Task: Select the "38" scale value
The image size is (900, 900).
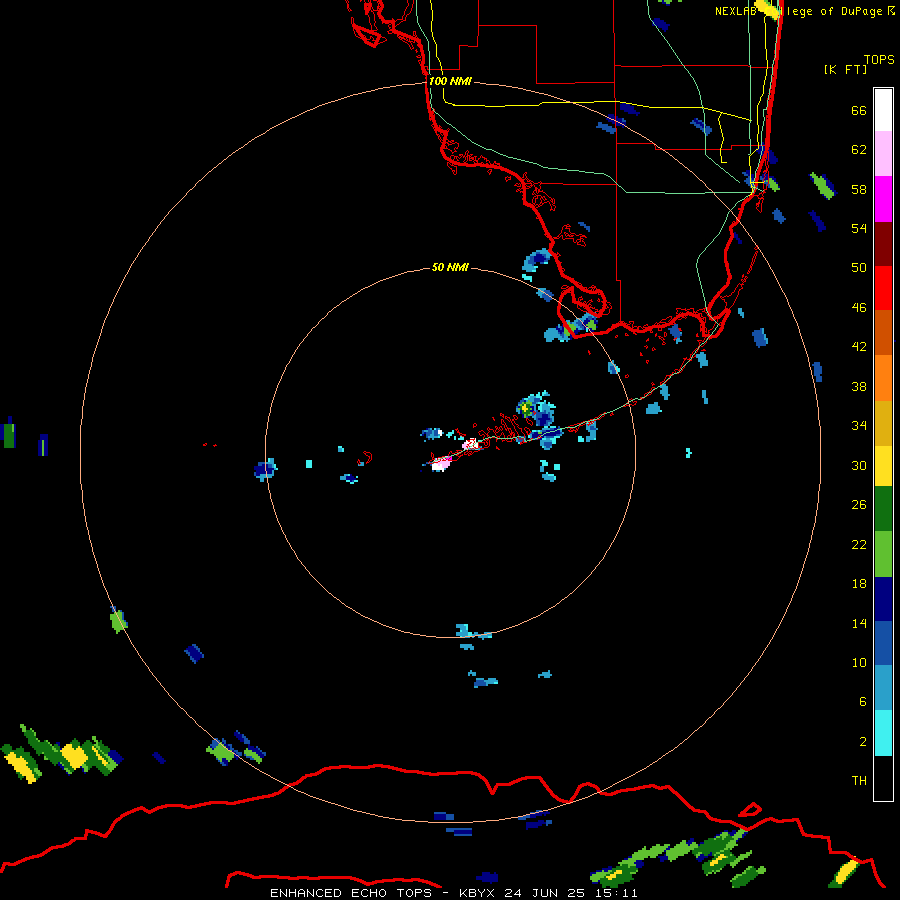Action: (859, 386)
